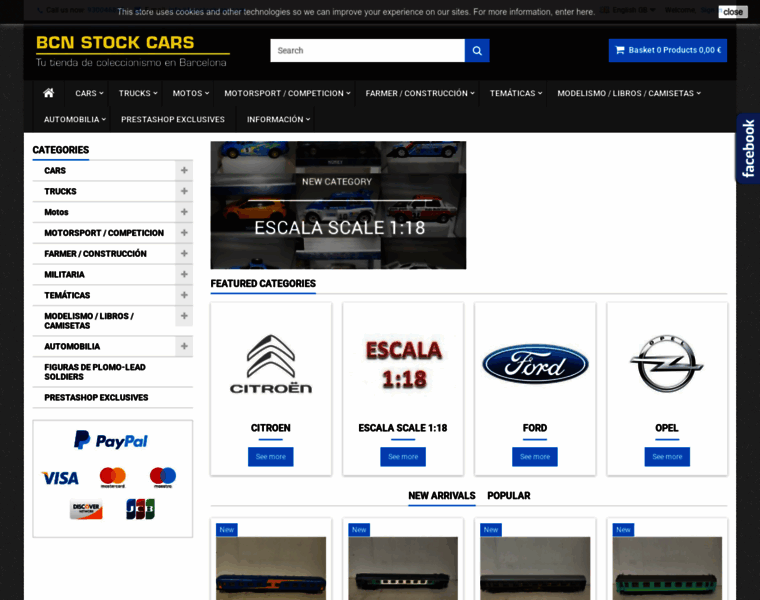This screenshot has width=760, height=600.
Task: Focus the Search input field
Action: [x=367, y=50]
